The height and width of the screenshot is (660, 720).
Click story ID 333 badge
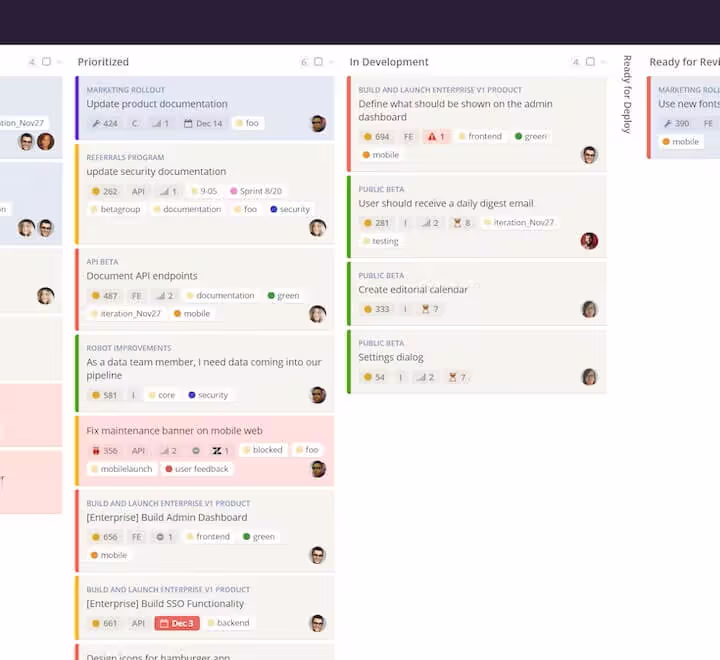377,310
